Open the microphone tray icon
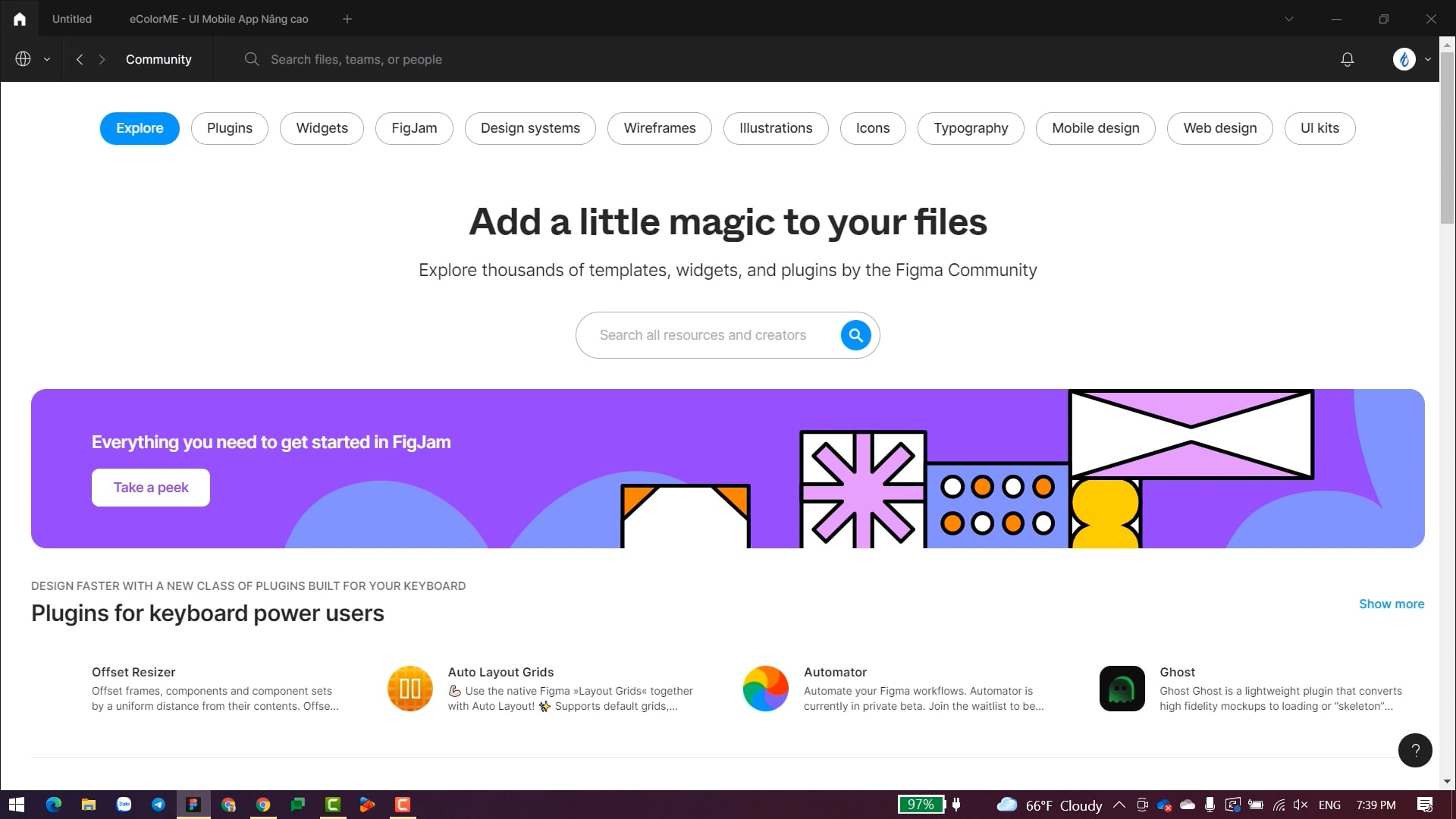Image resolution: width=1456 pixels, height=819 pixels. coord(1210,805)
